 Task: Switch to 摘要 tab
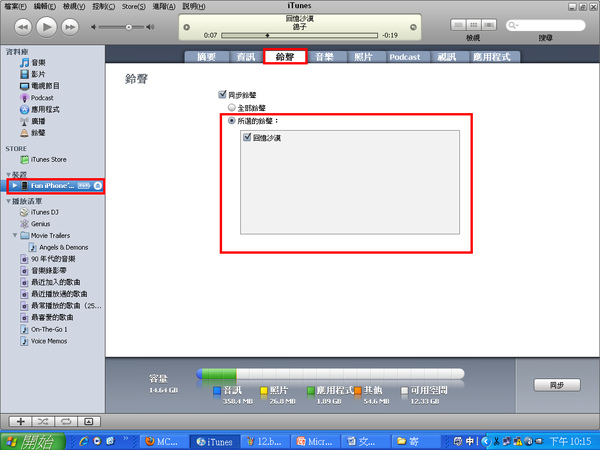(207, 57)
